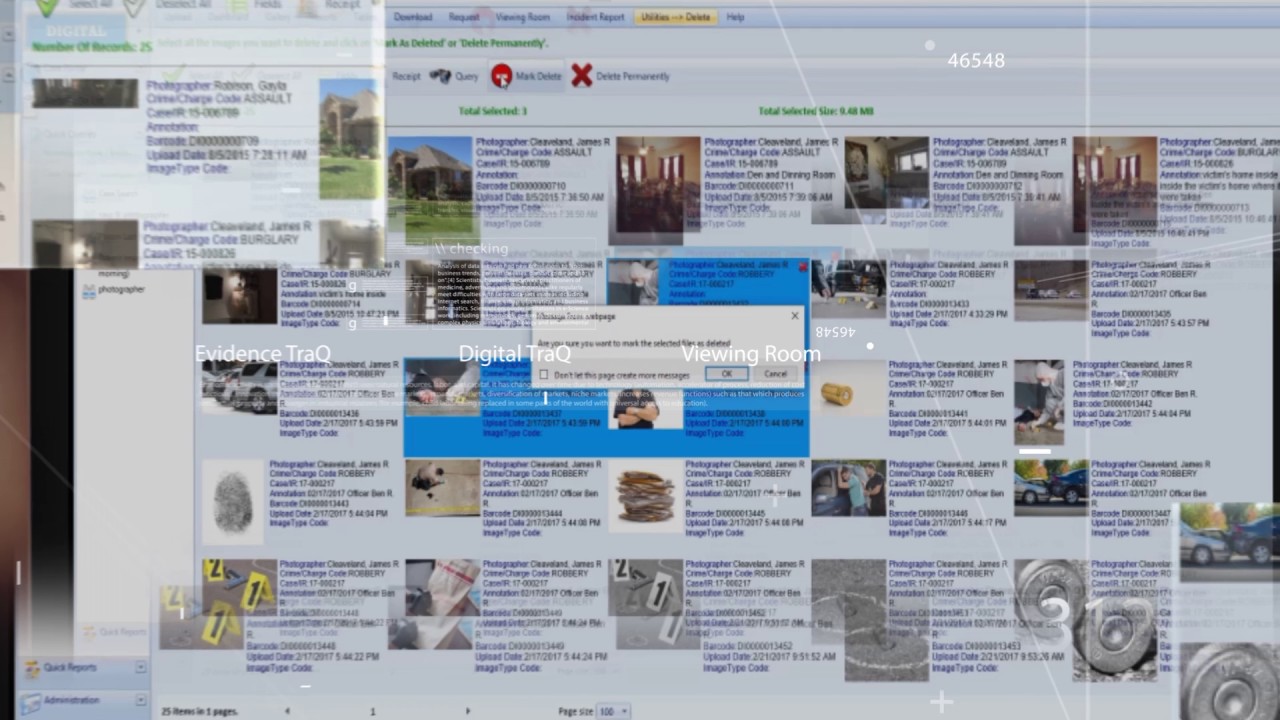Close the Message from webpage dialog

(x=795, y=316)
